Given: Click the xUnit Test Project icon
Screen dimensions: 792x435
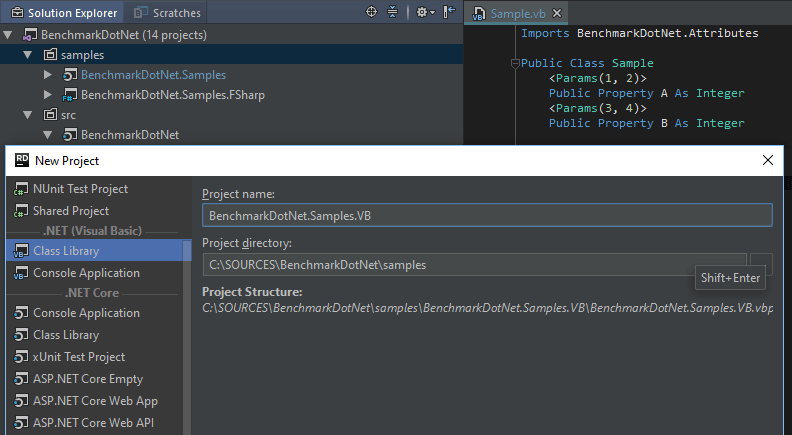Looking at the screenshot, I should pos(21,357).
